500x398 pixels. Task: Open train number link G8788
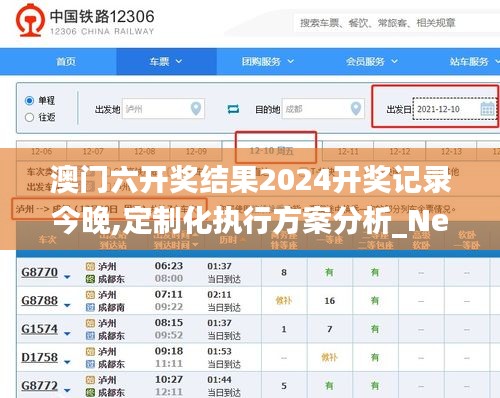pyautogui.click(x=39, y=301)
